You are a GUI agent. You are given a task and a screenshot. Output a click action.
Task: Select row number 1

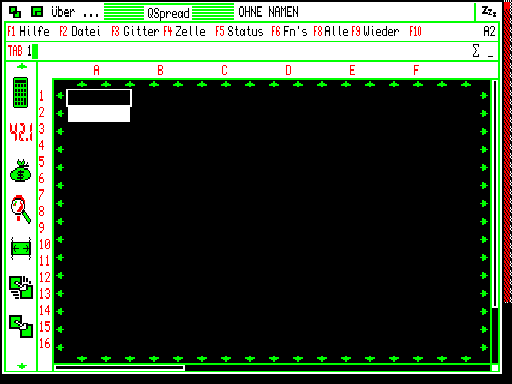[41, 96]
